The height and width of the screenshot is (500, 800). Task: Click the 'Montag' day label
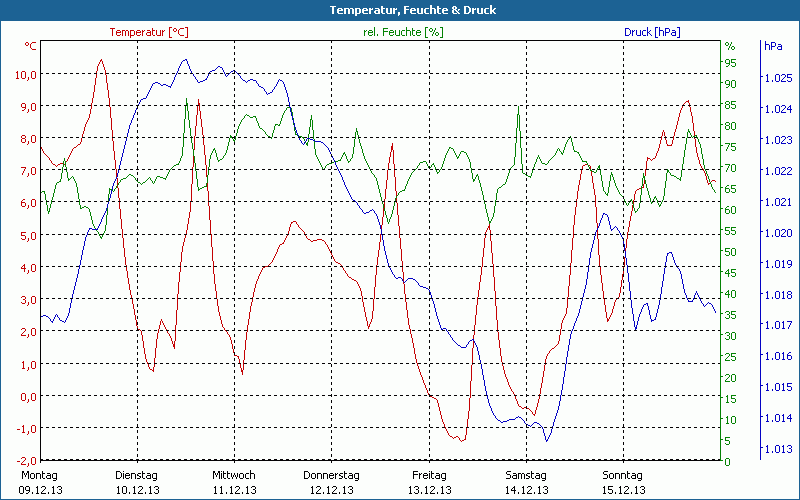coord(39,476)
